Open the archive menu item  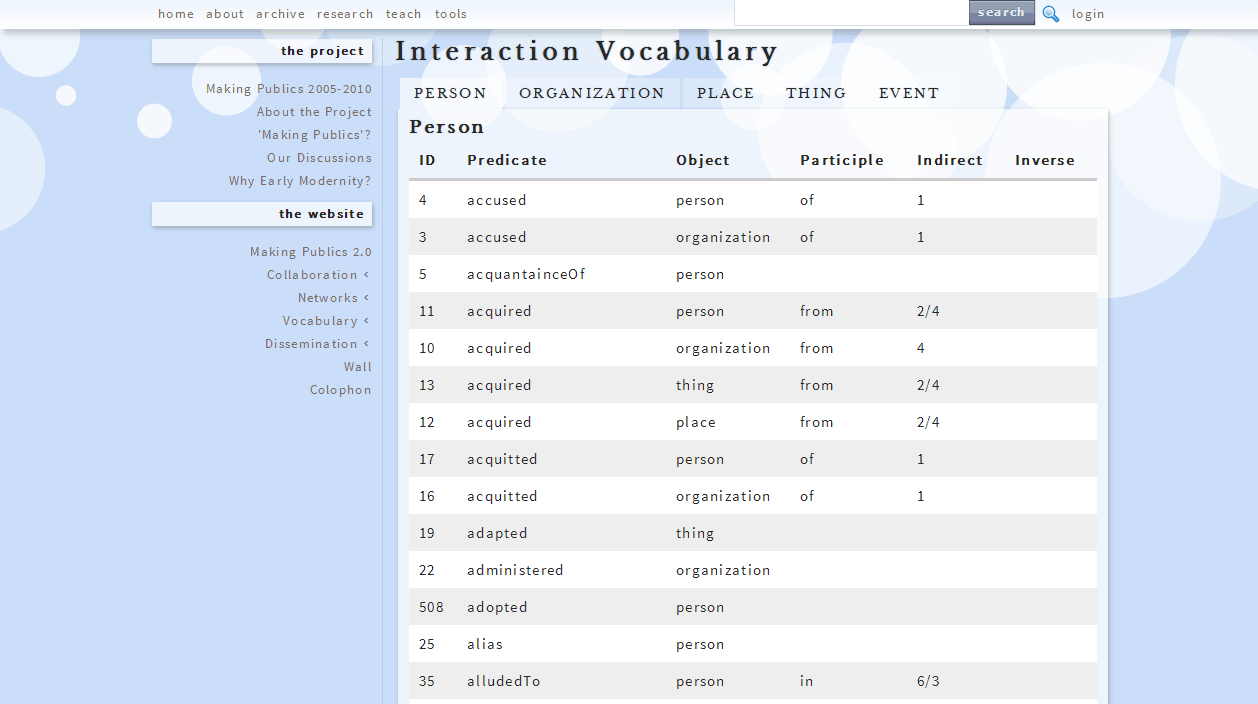[x=280, y=14]
